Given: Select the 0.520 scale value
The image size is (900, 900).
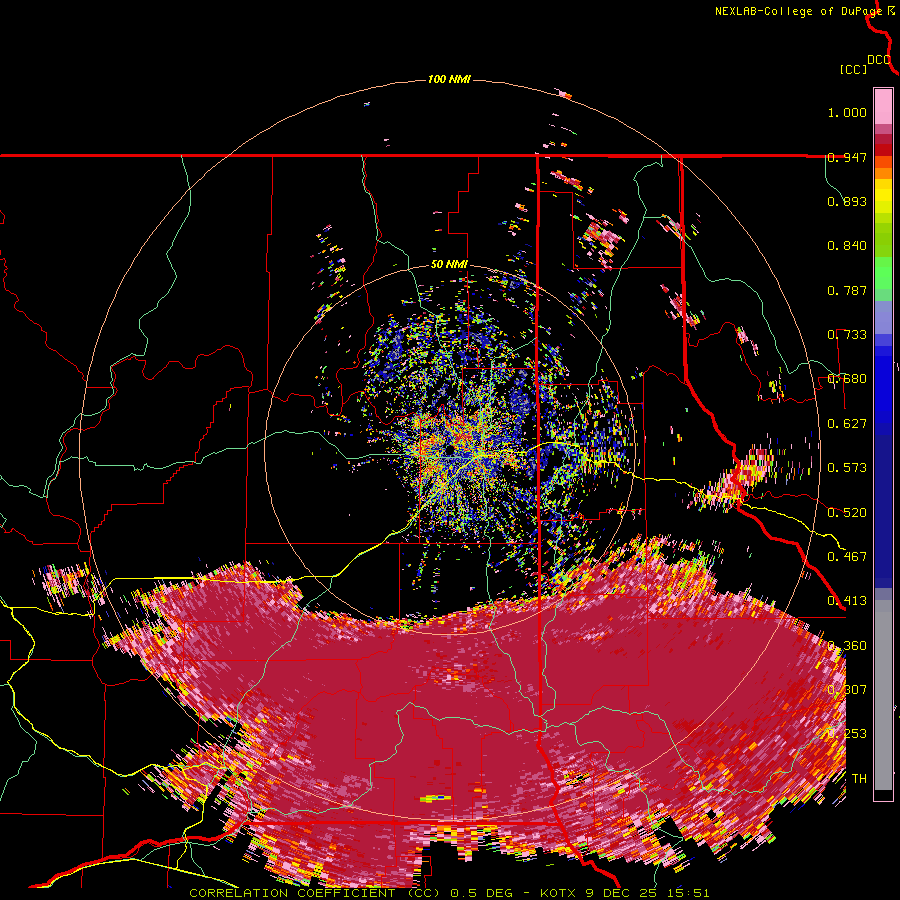Looking at the screenshot, I should coord(847,513).
